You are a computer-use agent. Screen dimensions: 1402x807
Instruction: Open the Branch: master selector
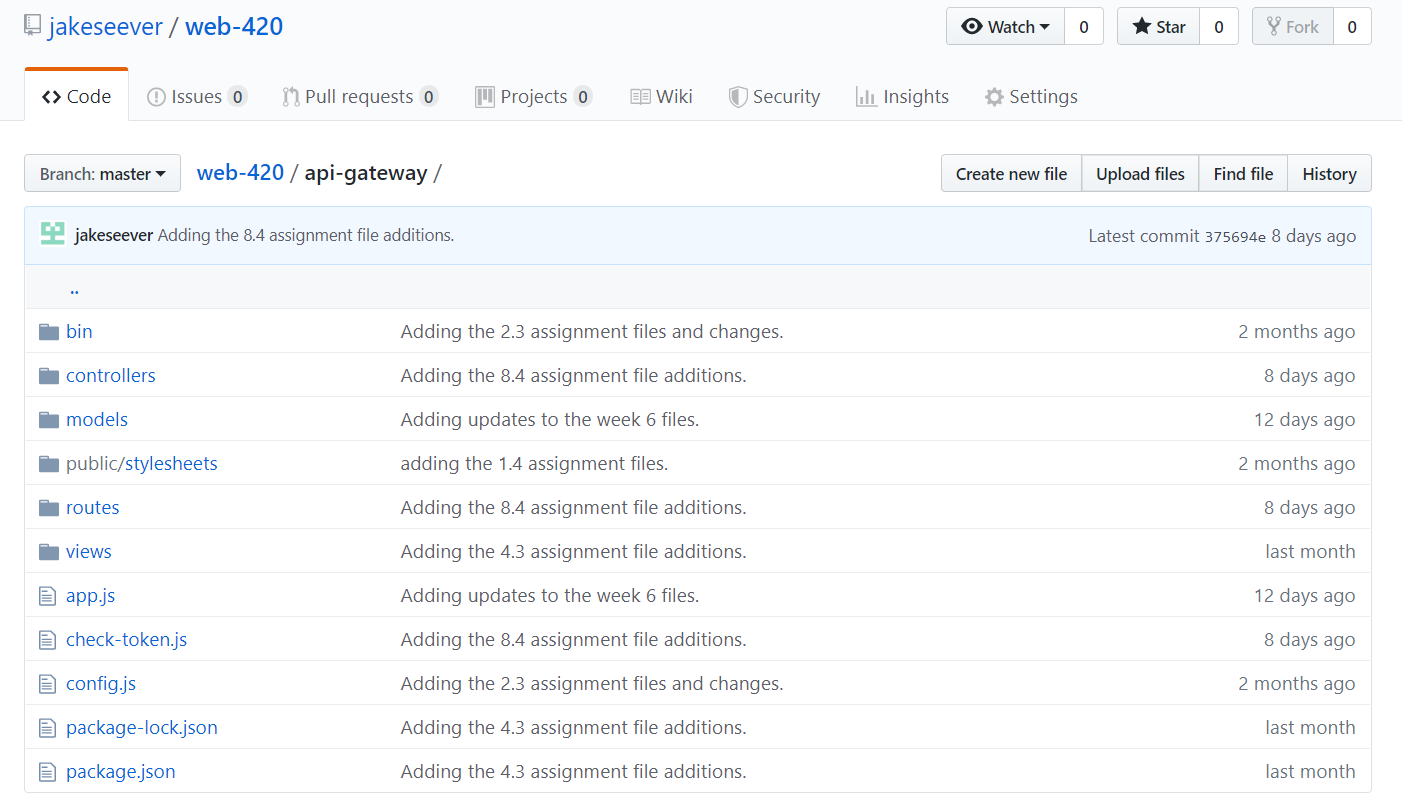coord(102,173)
